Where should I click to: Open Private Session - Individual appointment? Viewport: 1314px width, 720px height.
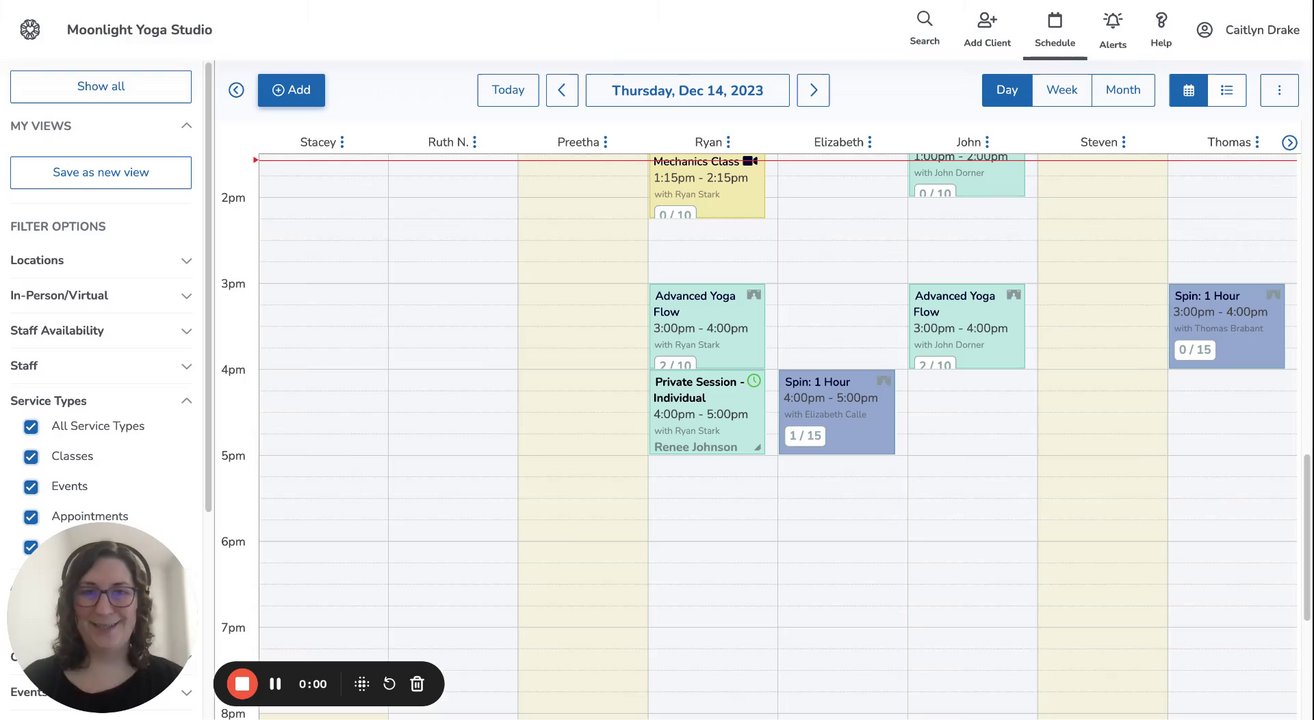pos(707,412)
